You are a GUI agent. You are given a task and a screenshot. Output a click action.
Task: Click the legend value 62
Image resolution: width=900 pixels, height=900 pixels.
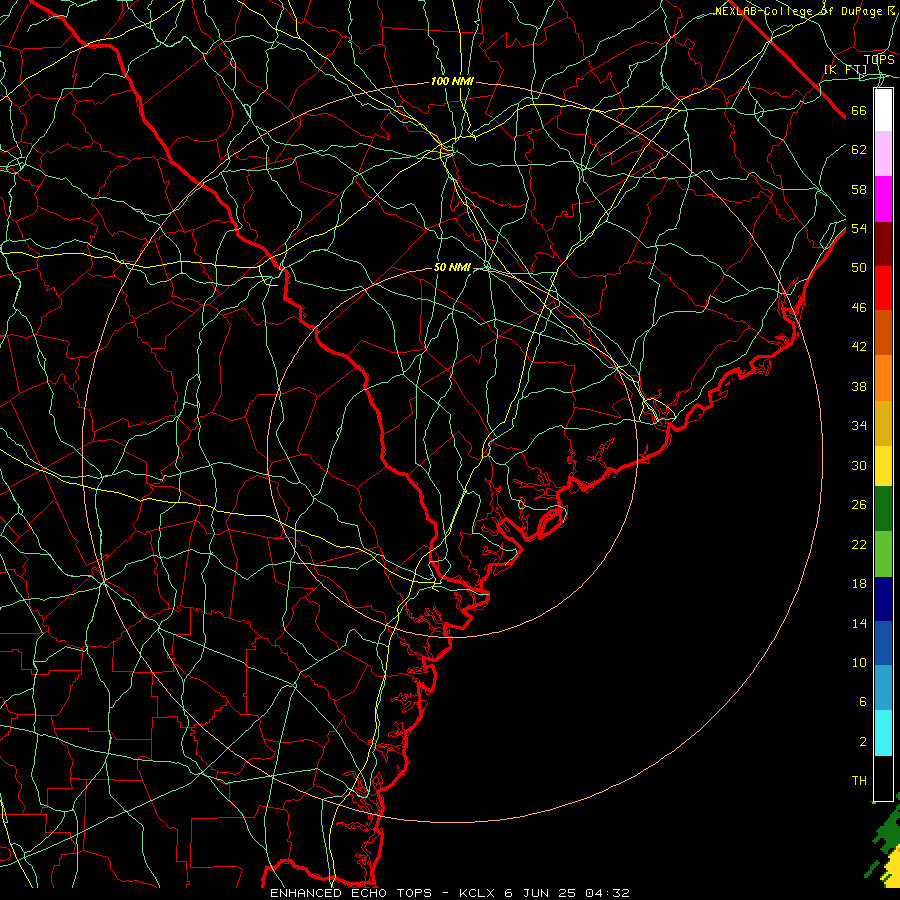[859, 149]
